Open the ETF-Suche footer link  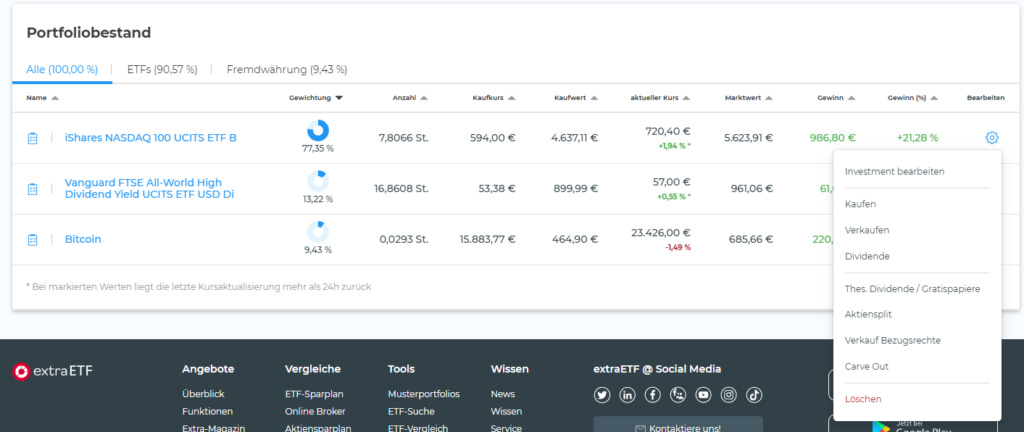411,412
